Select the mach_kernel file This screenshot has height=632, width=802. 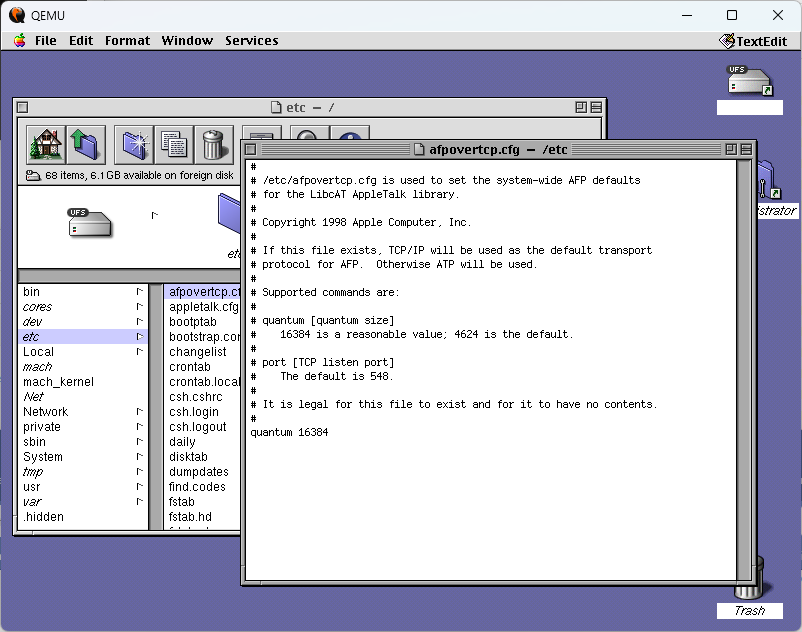point(83,381)
